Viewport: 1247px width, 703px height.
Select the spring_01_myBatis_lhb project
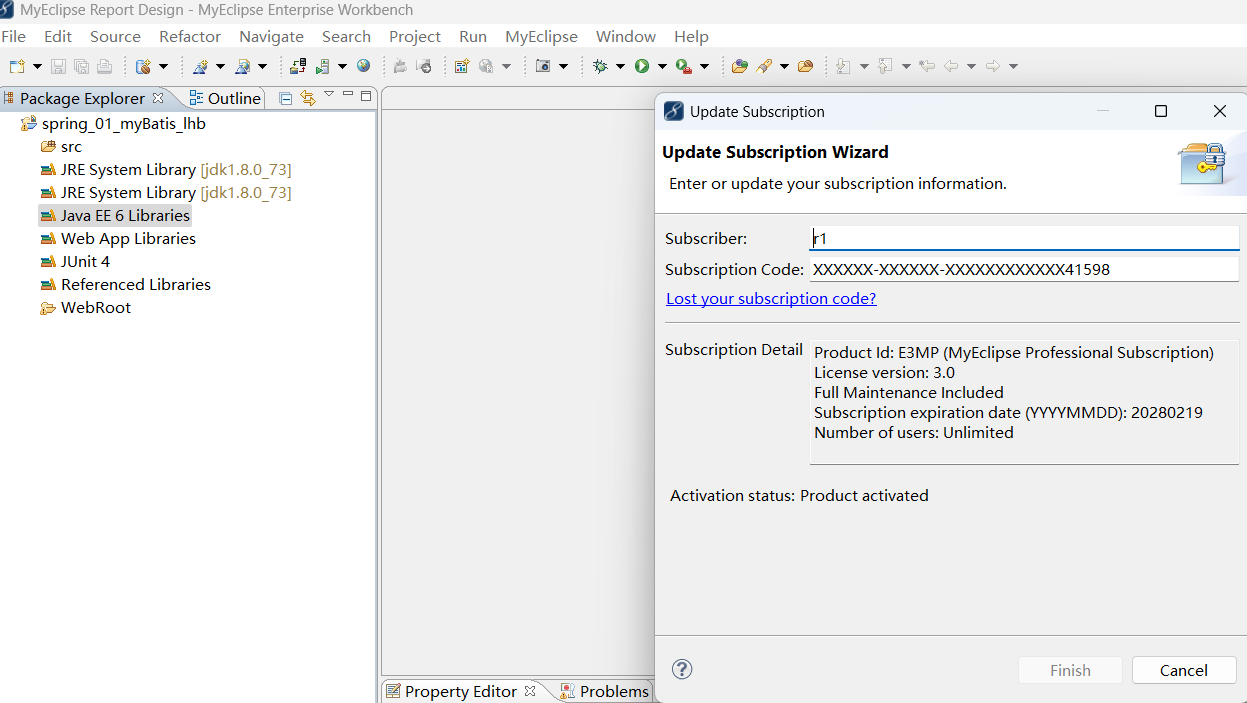pyautogui.click(x=113, y=124)
